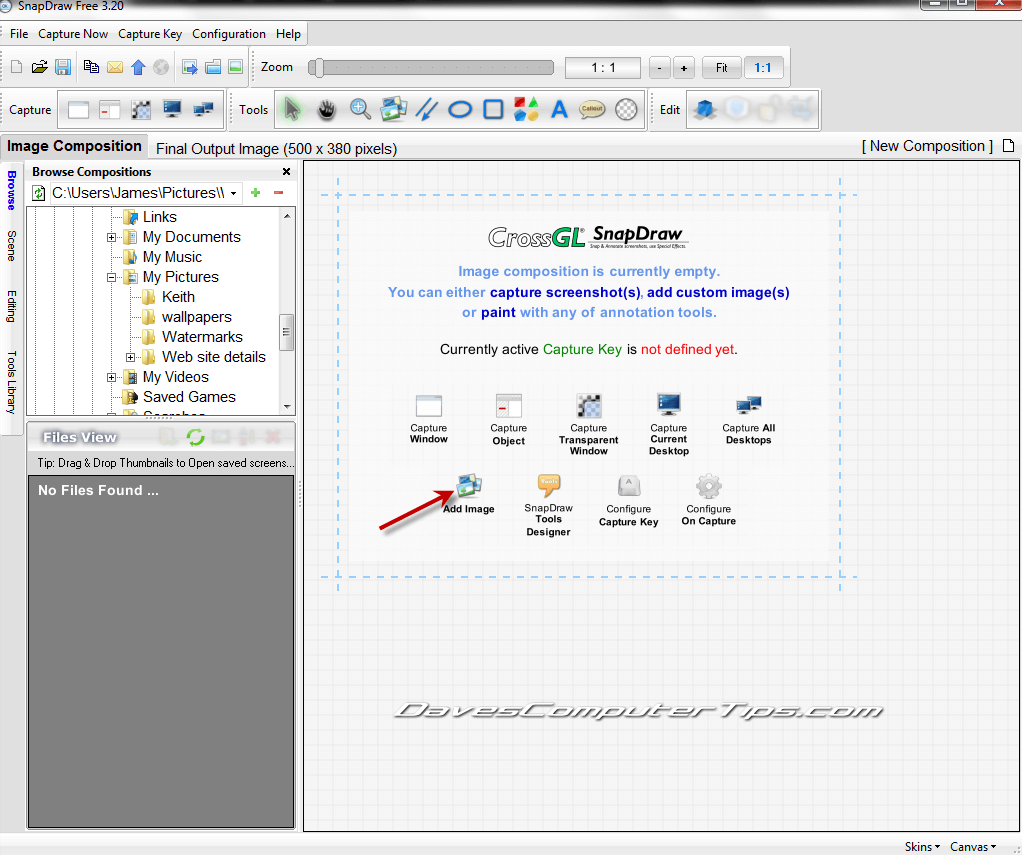This screenshot has height=855, width=1022.
Task: Click the blue 3D cube Edit icon
Action: point(705,109)
